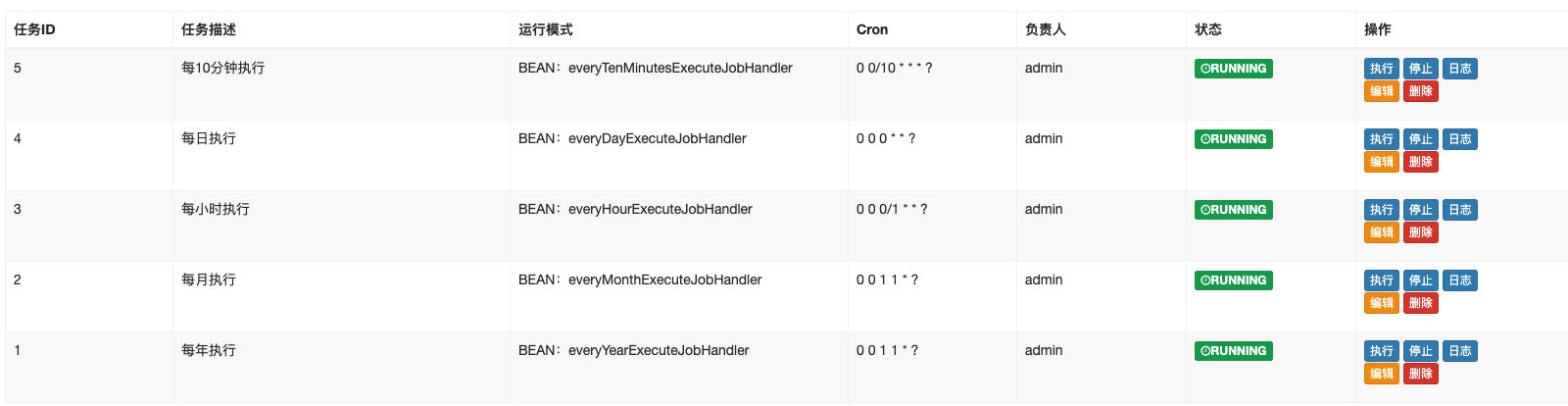Delete the 每月执行 task
The image size is (1568, 406).
point(1421,303)
